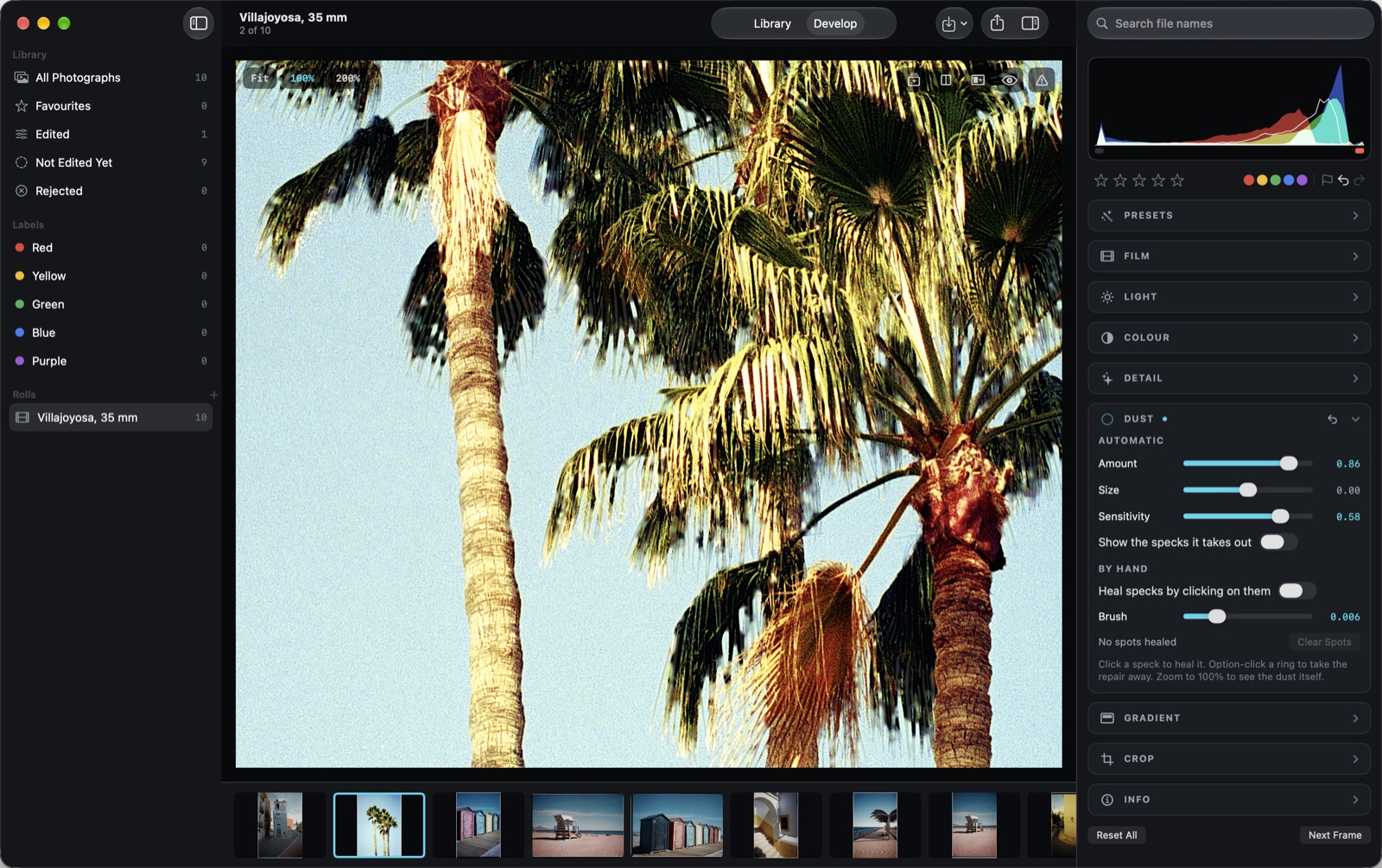Switch to the Library tab
The image size is (1382, 868).
(772, 23)
